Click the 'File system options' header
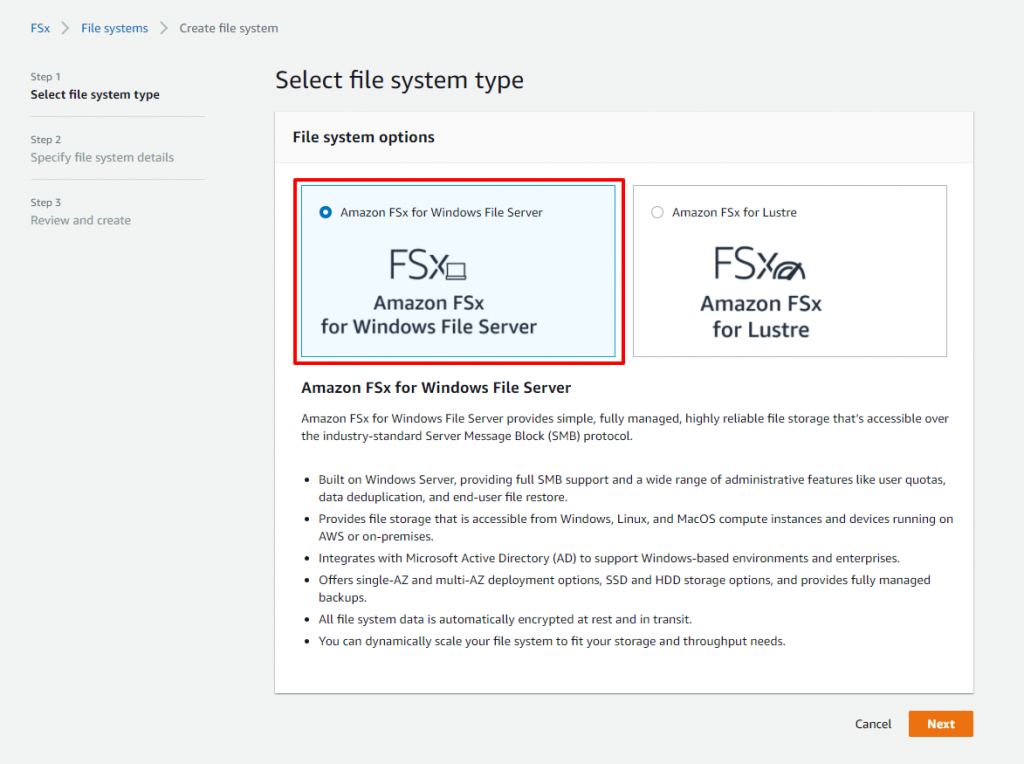The height and width of the screenshot is (764, 1024). (x=363, y=137)
